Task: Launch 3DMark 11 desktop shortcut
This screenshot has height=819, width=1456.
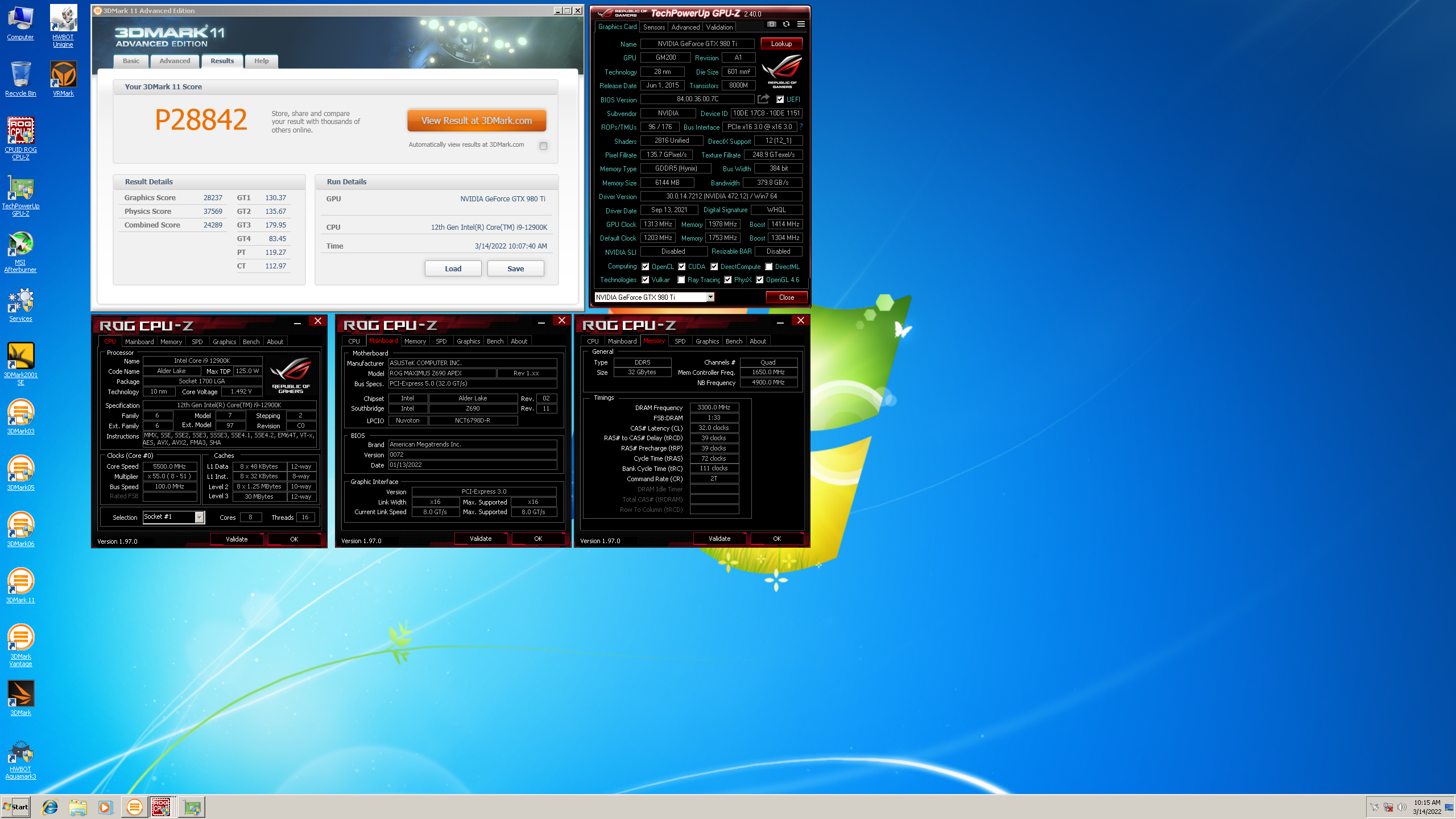Action: (20, 586)
